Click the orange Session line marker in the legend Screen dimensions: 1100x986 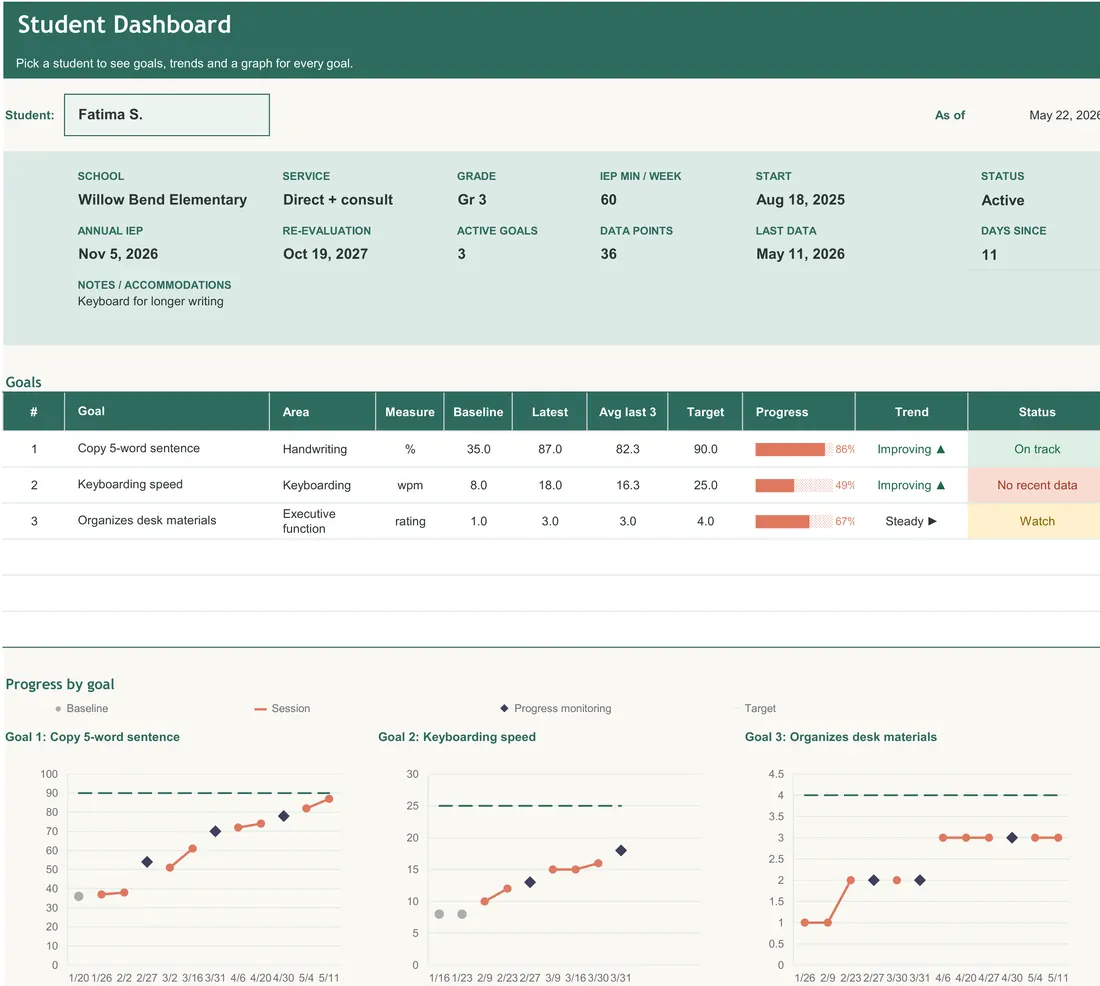(260, 709)
